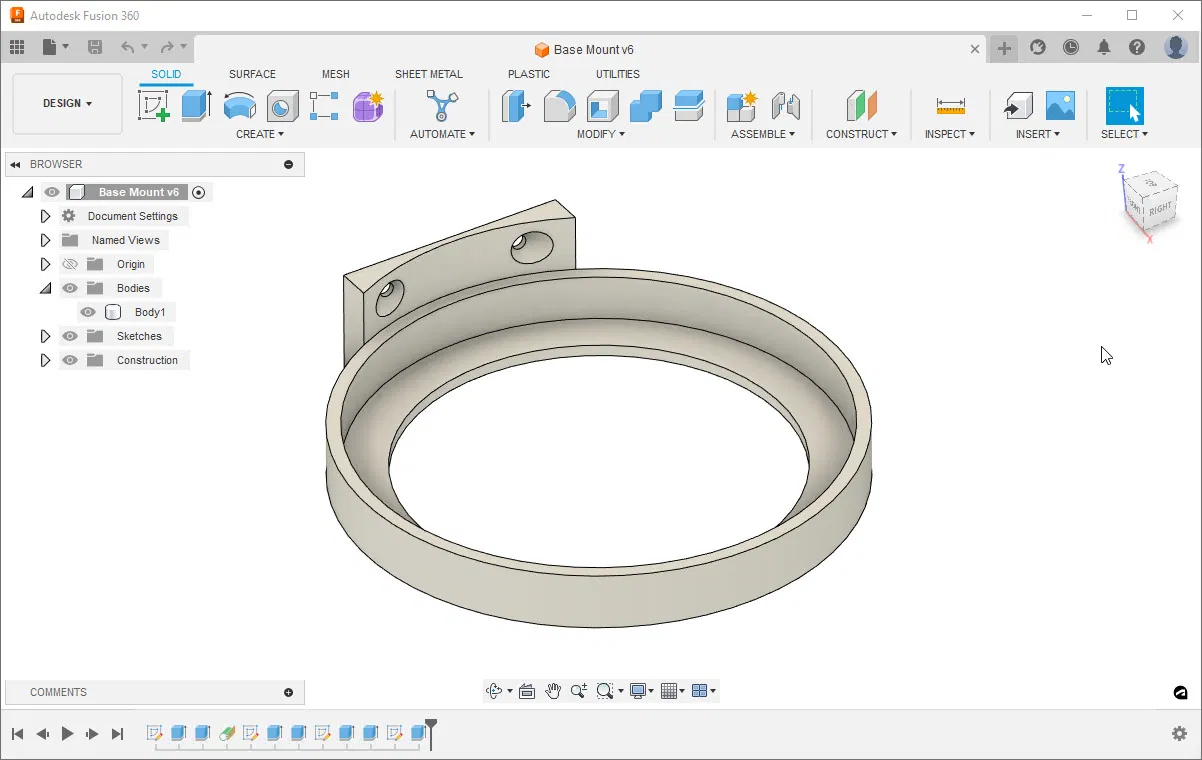Screen dimensions: 1202x760
Task: Toggle visibility of the Sketches folder
Action: pos(70,336)
